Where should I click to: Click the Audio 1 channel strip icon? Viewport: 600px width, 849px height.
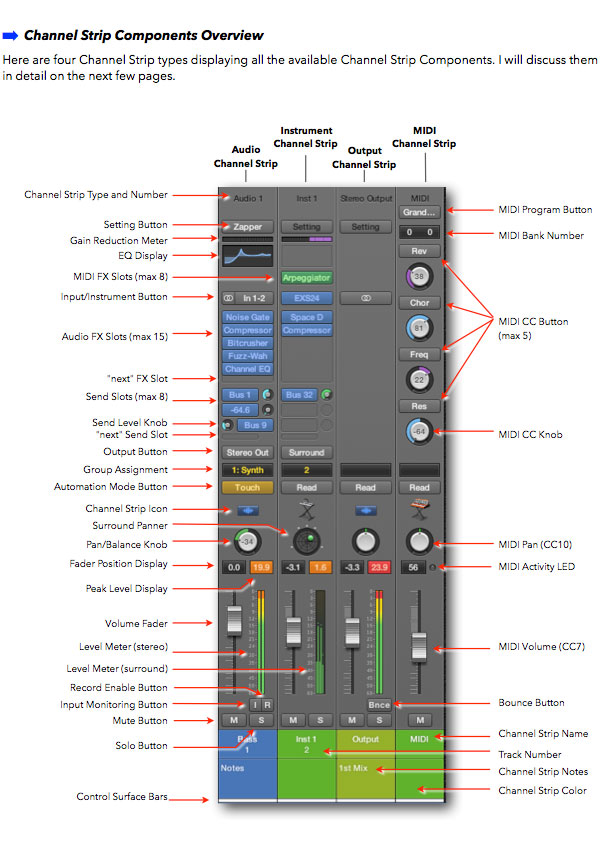247,511
